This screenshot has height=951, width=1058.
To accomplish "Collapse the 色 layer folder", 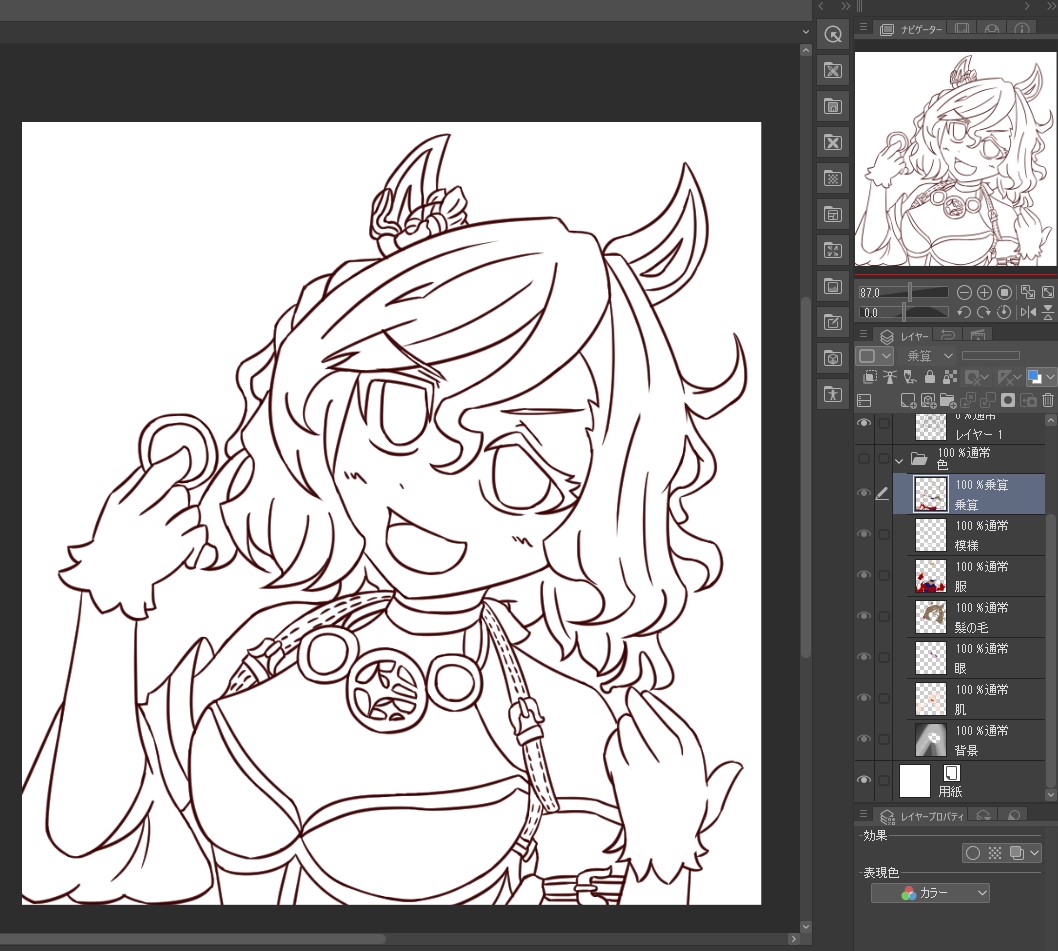I will pyautogui.click(x=899, y=460).
